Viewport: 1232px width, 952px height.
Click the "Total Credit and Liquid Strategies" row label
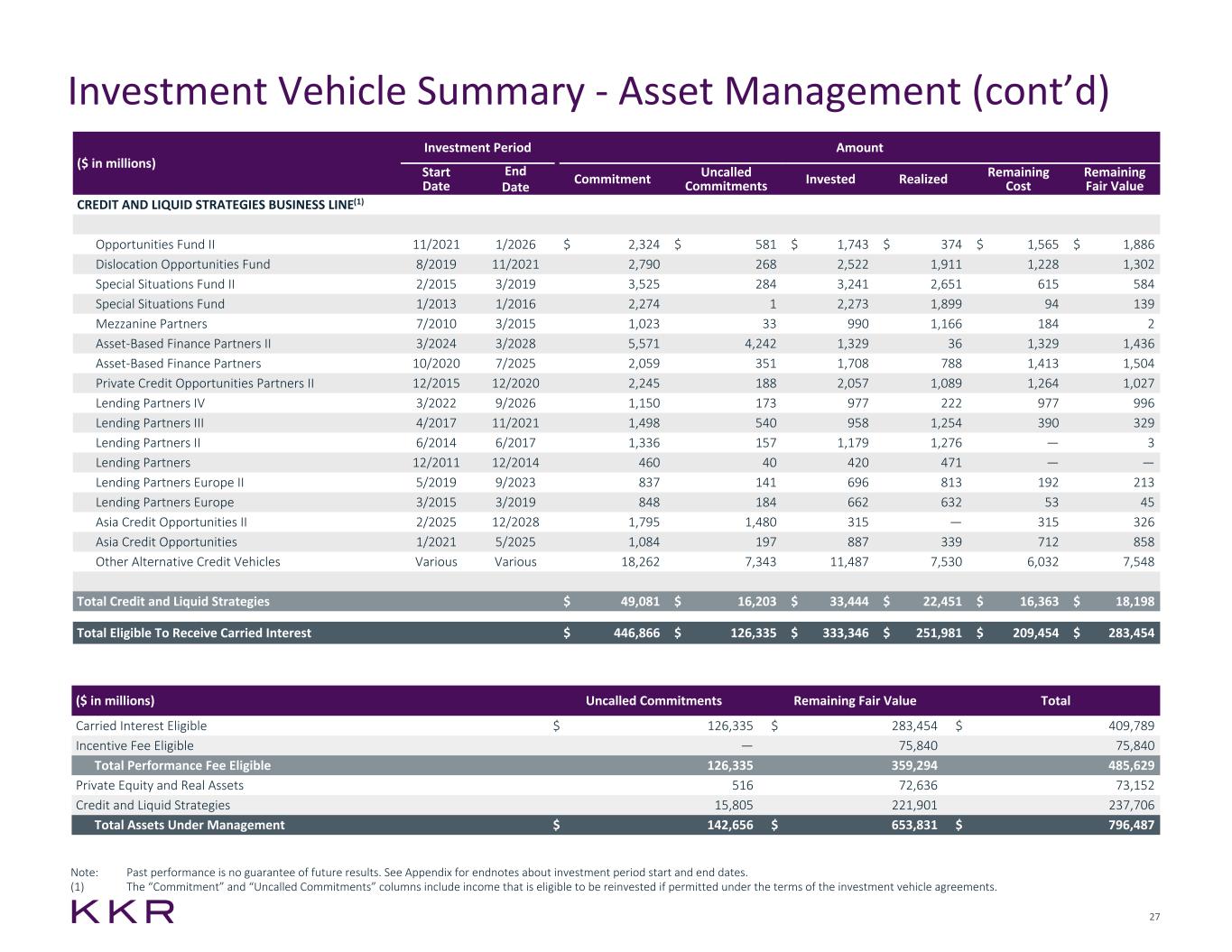(173, 602)
